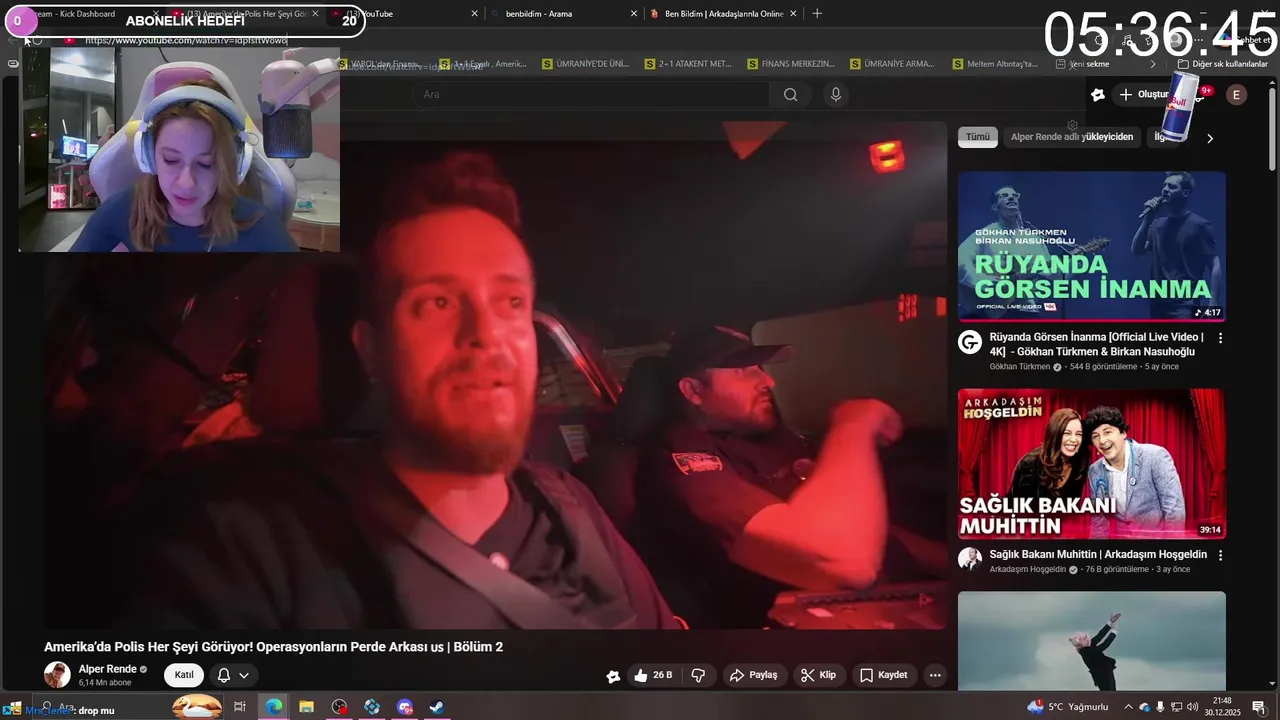Open the Alper Rende channel name link

coord(108,669)
